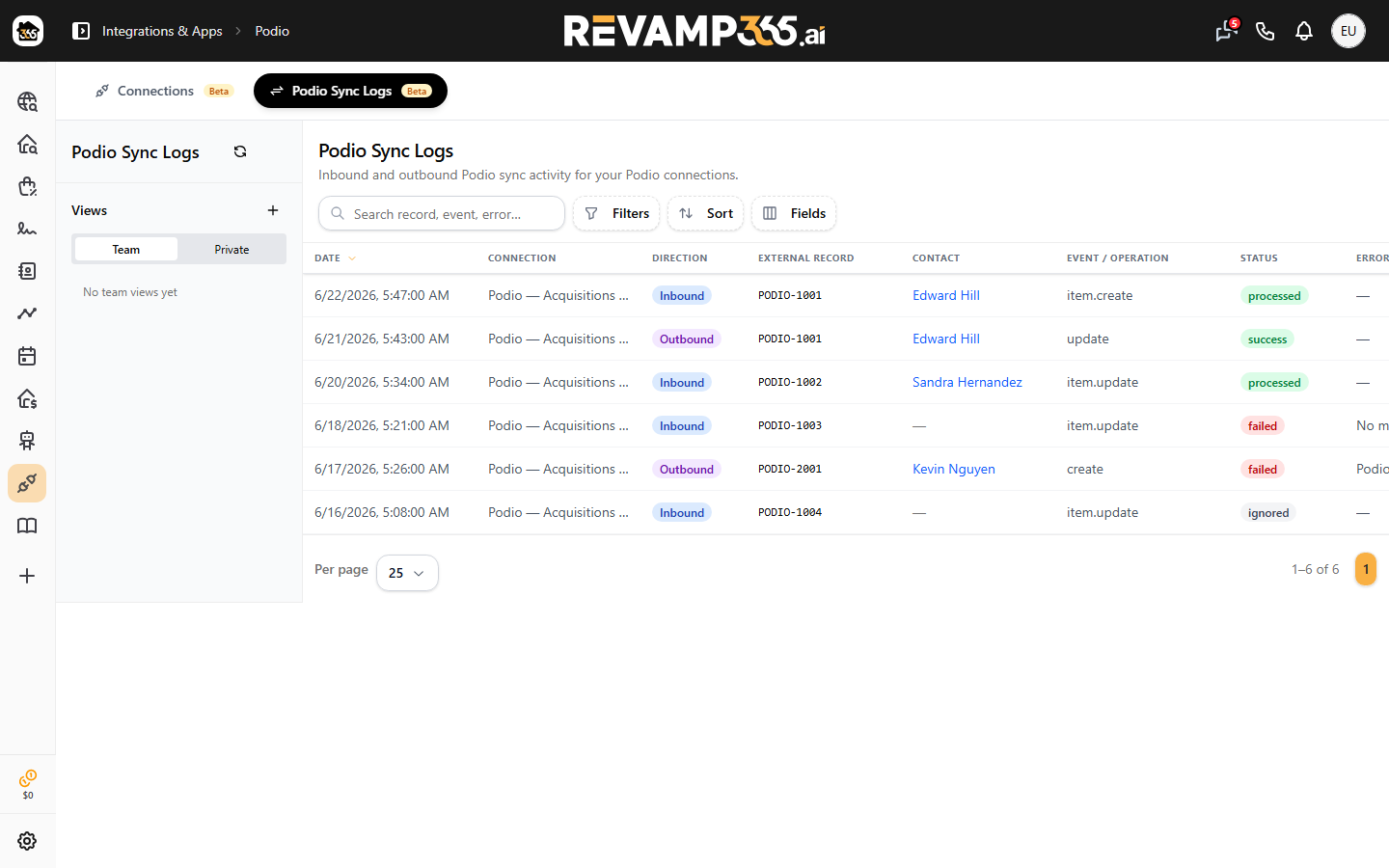
Task: Refresh the Podio Sync Logs list
Action: pyautogui.click(x=240, y=151)
